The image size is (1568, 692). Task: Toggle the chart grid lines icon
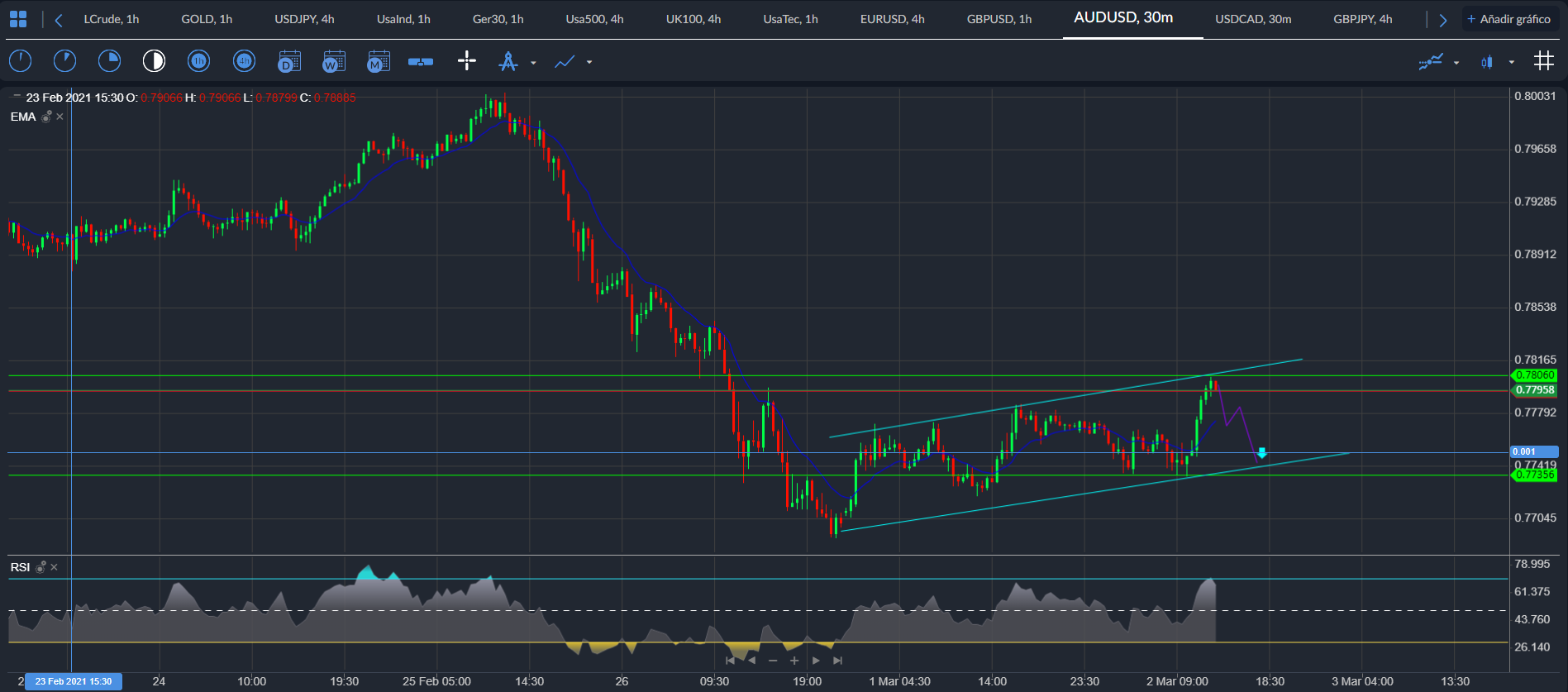1544,60
